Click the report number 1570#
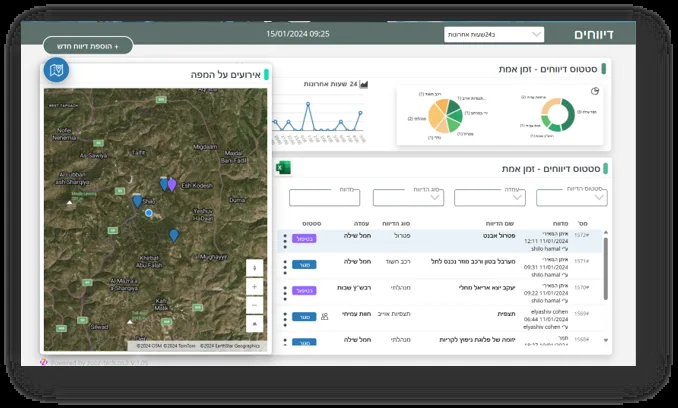 tap(581, 287)
